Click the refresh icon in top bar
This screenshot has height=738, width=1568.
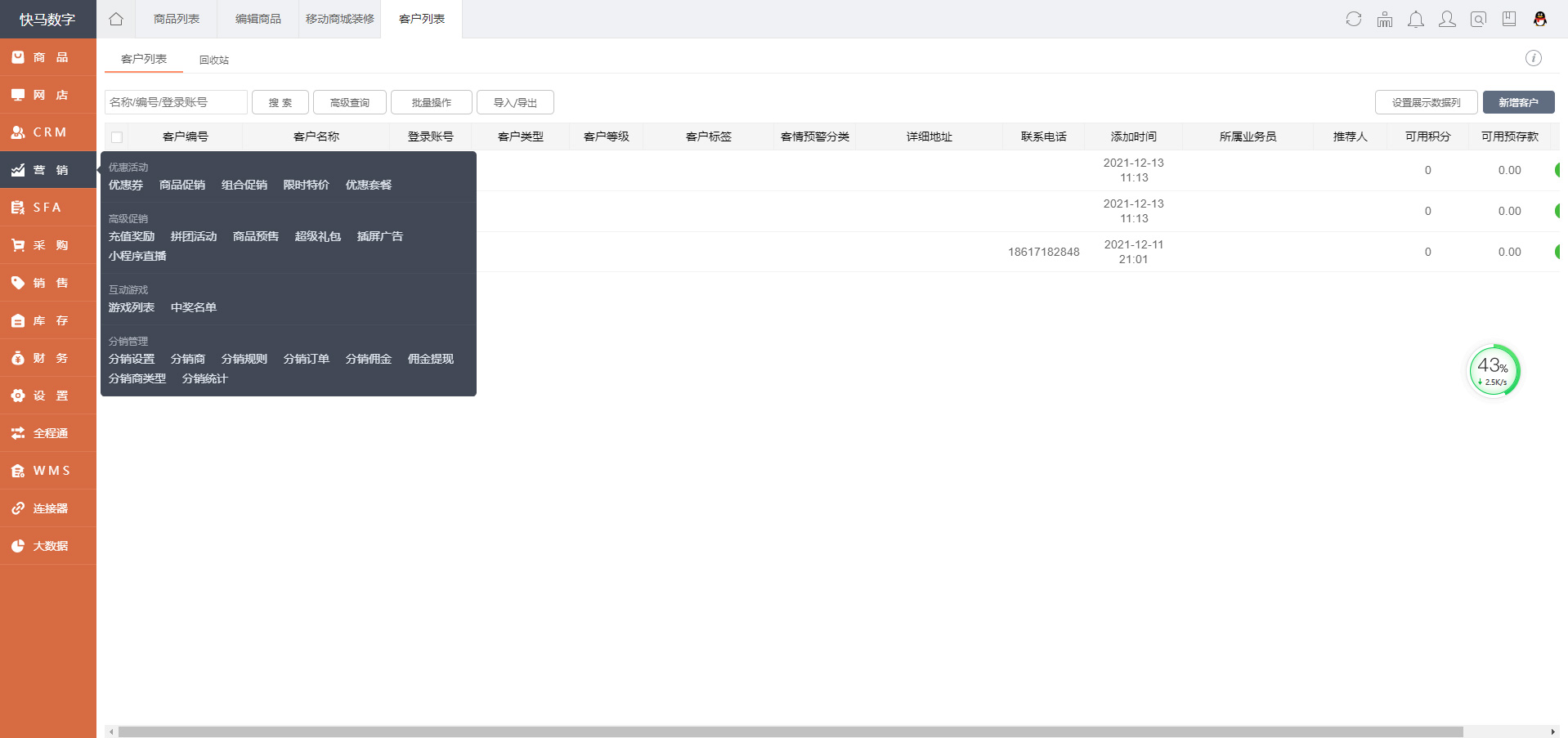[x=1354, y=19]
